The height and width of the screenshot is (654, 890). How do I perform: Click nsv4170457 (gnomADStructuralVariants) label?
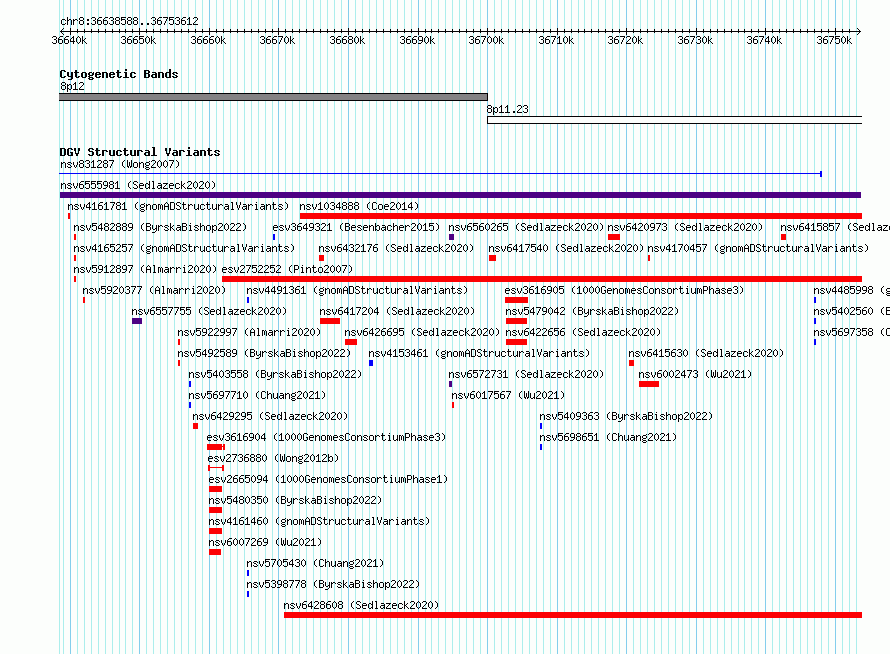point(758,248)
